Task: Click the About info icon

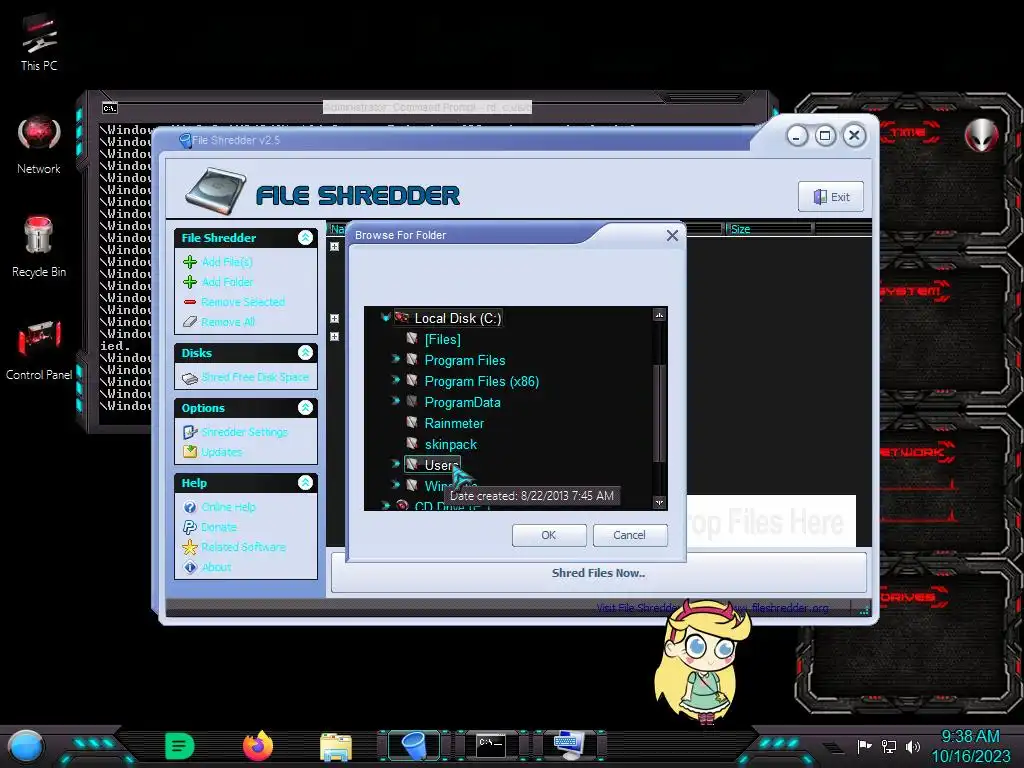Action: pyautogui.click(x=190, y=568)
